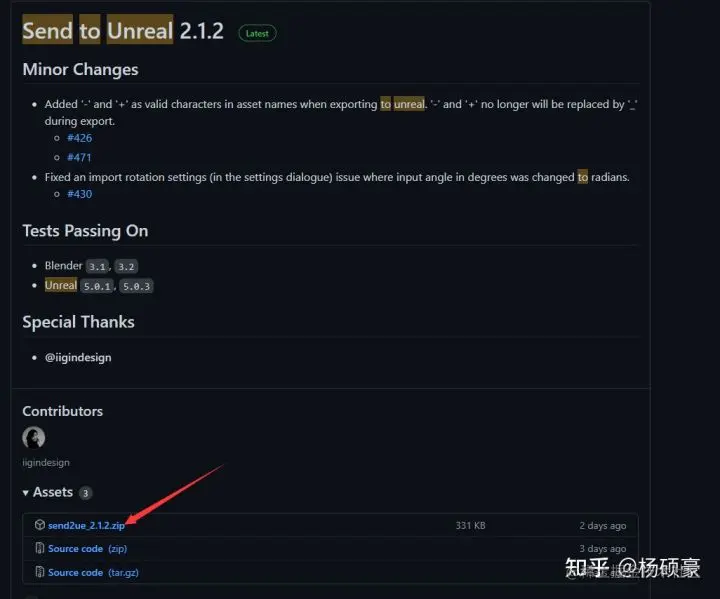Click the Assets count badge showing 3
Viewport: 720px width, 599px height.
[85, 493]
